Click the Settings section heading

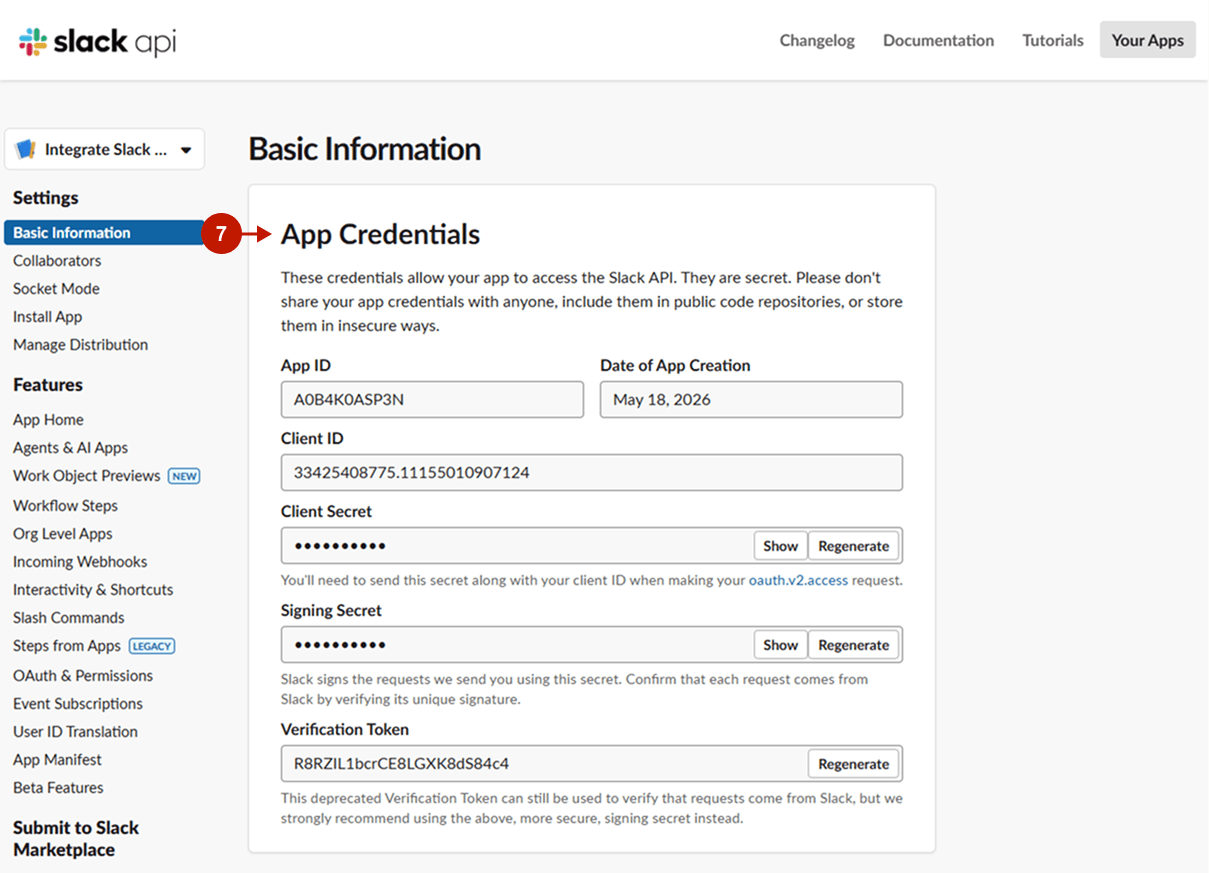46,198
